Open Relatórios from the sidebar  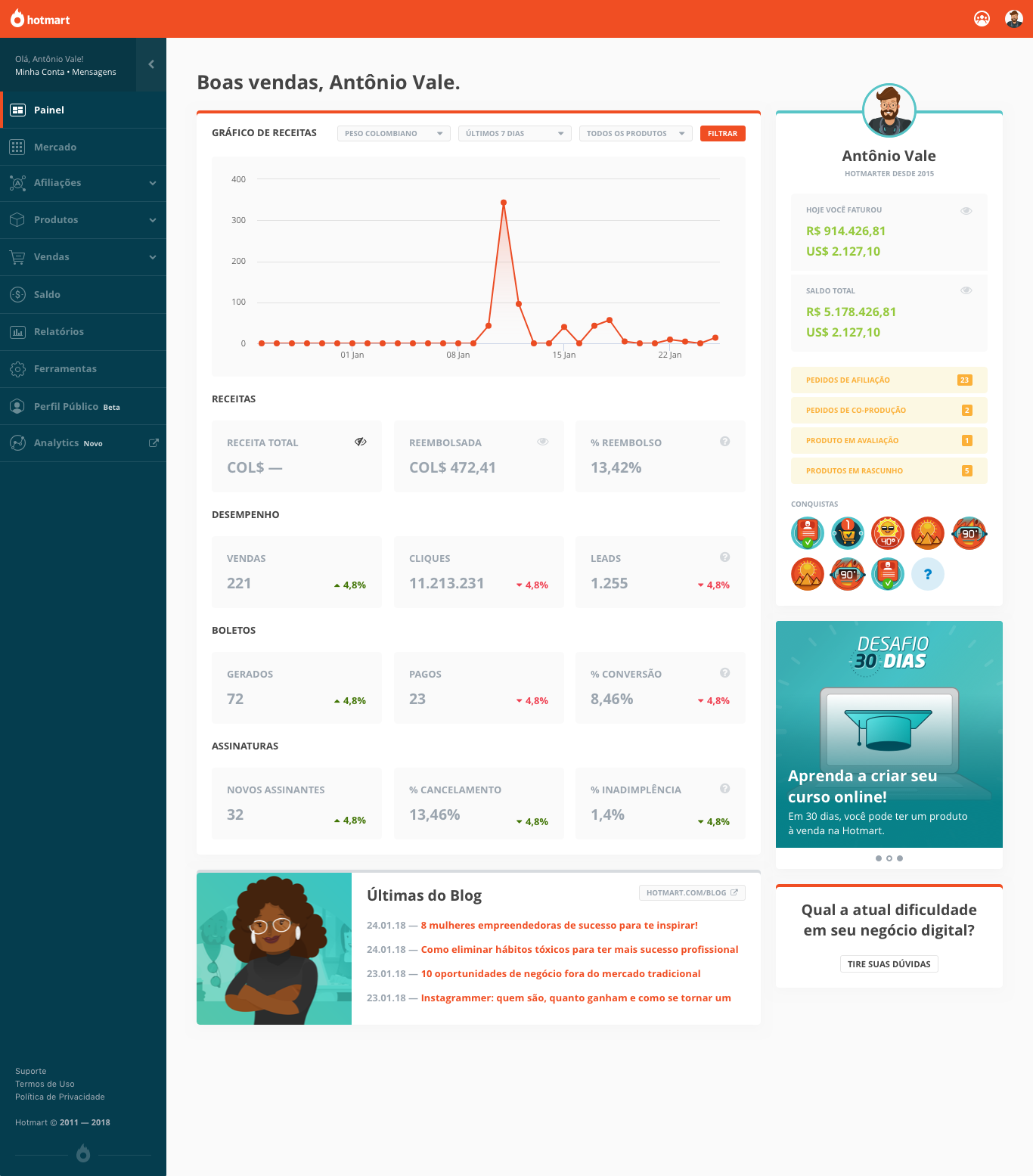(59, 331)
